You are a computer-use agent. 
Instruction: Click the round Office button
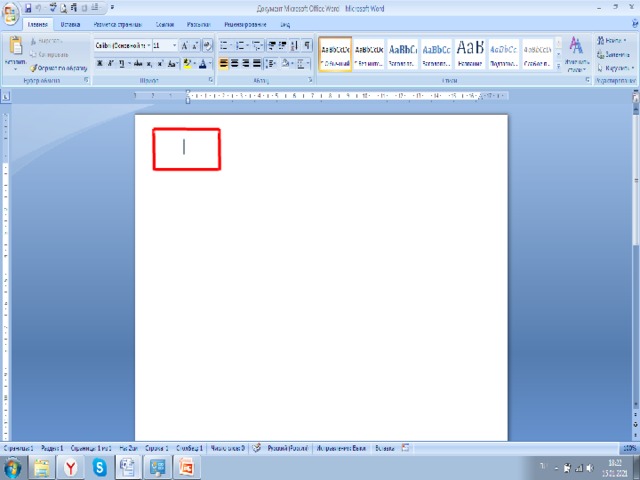pyautogui.click(x=10, y=13)
